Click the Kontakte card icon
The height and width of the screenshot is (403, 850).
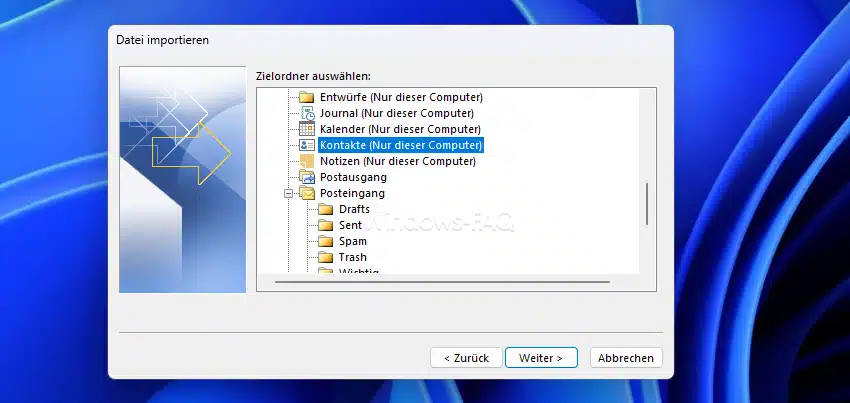coord(307,145)
